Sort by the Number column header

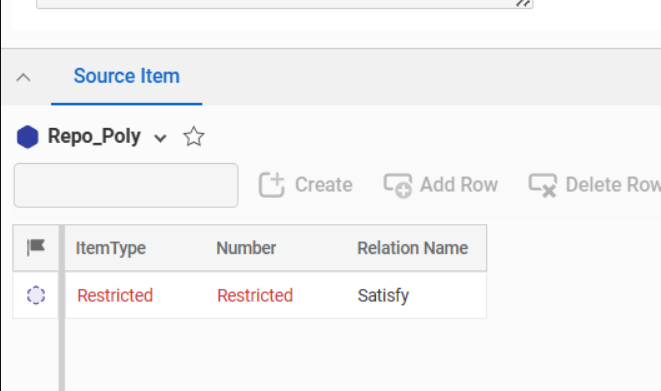point(246,248)
